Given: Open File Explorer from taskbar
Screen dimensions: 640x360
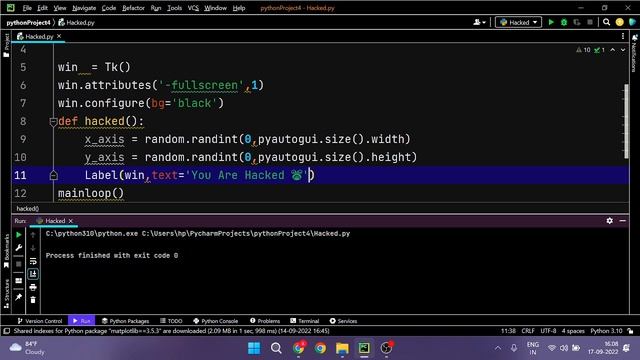Looking at the screenshot, I should pos(342,348).
